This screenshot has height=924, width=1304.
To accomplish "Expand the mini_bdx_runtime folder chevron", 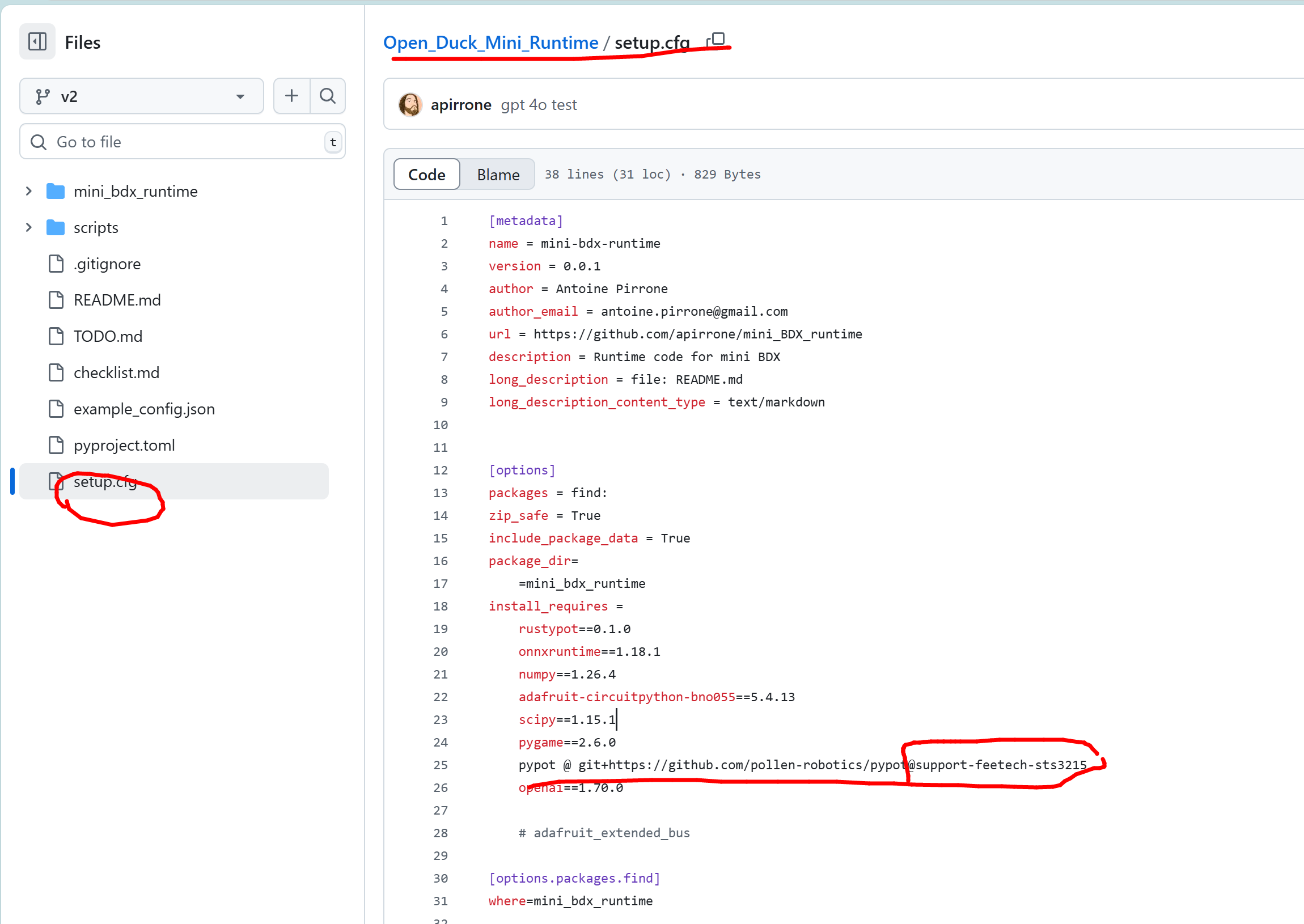I will point(28,191).
